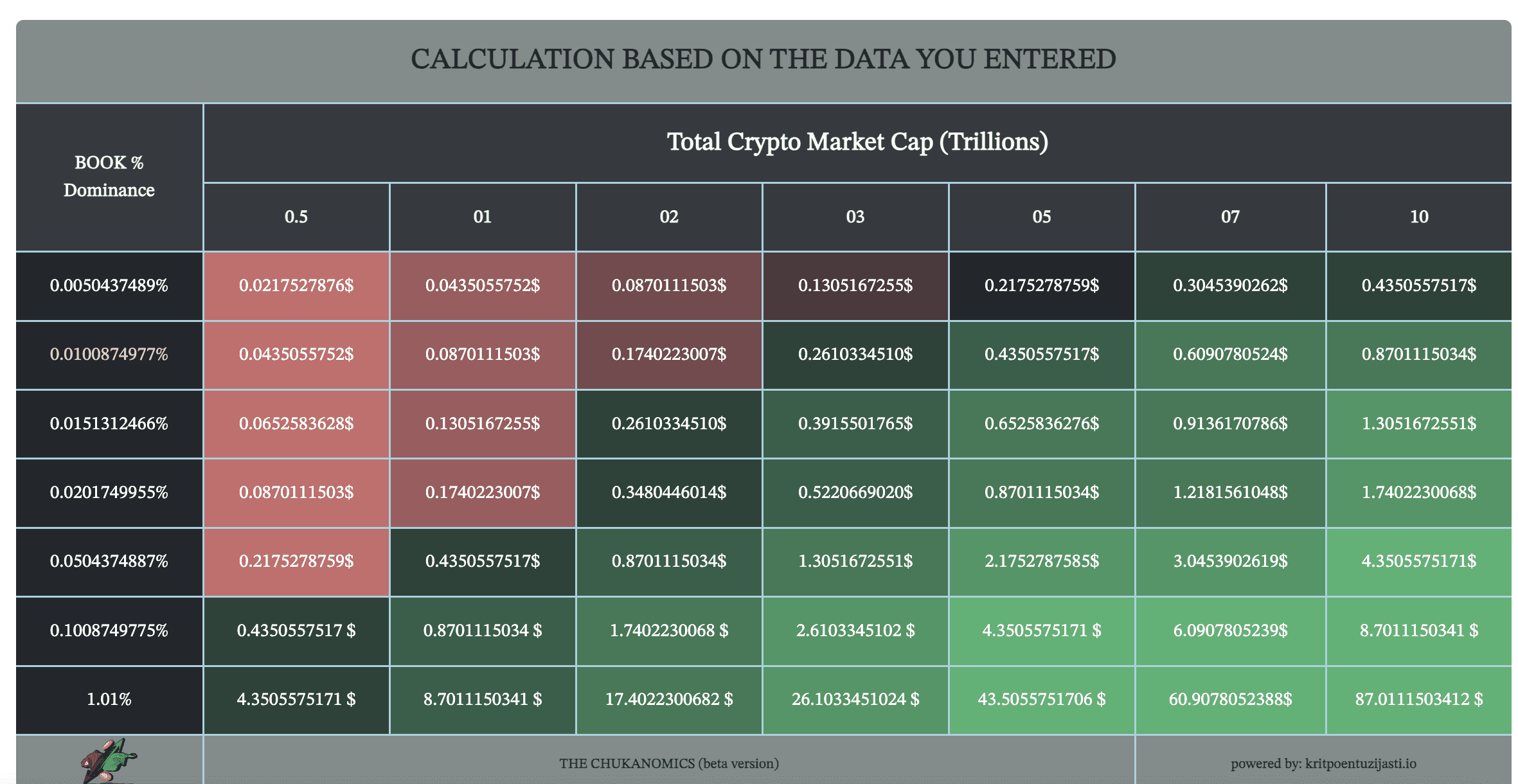Screen dimensions: 1518x784
Task: Select the 0.5 trillion market cap column header
Action: (296, 217)
